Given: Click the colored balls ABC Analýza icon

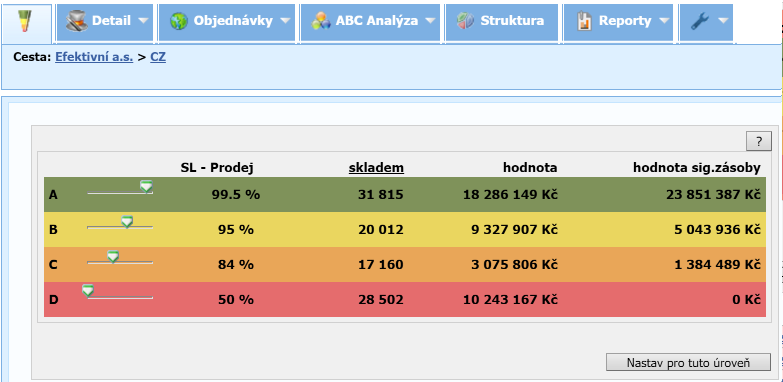Looking at the screenshot, I should coord(321,21).
